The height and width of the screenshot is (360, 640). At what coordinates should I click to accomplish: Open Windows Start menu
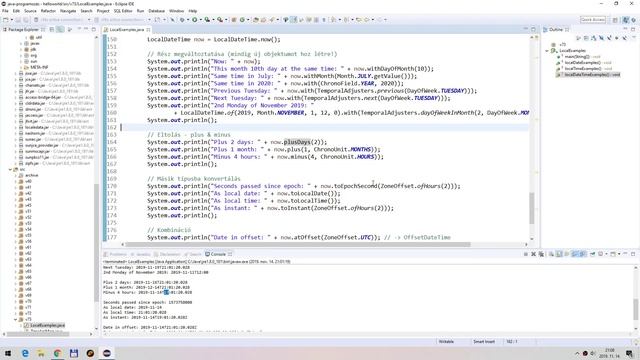[8, 353]
